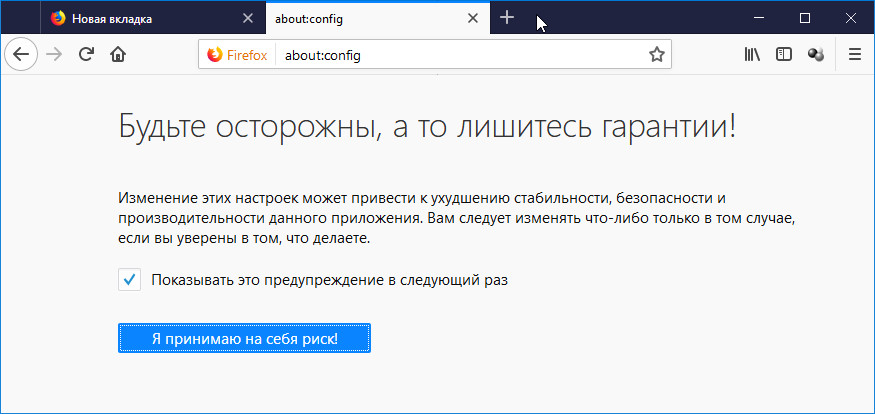Image resolution: width=875 pixels, height=414 pixels.
Task: Uncheck "Показывать это предупреждение" checkbox
Action: coord(129,280)
